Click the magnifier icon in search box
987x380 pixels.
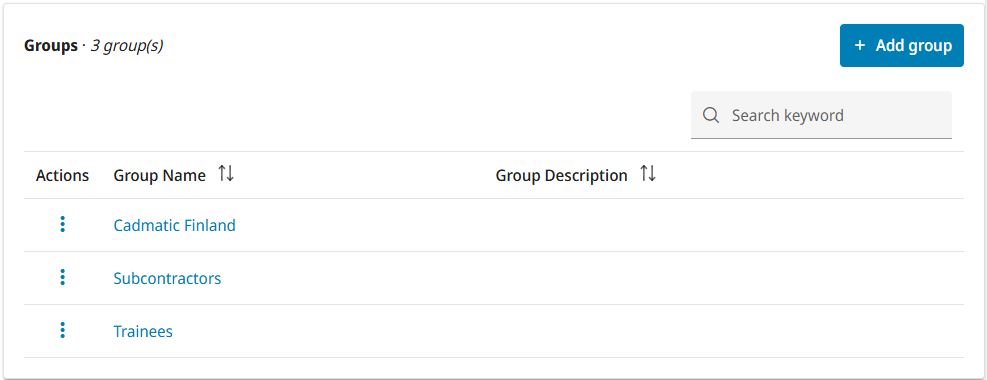(711, 115)
